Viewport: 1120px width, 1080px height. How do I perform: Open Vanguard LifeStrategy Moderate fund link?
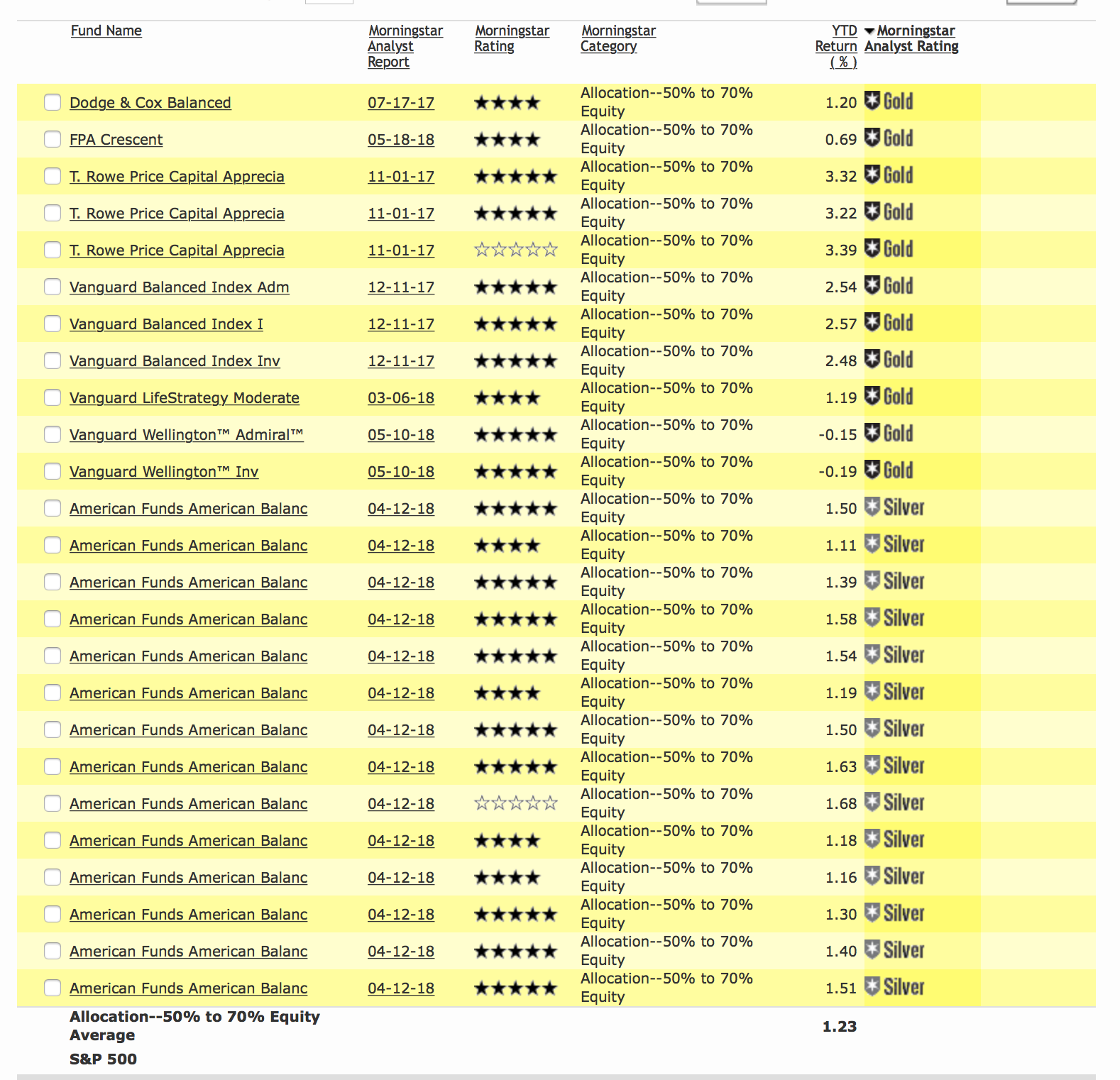coord(185,397)
